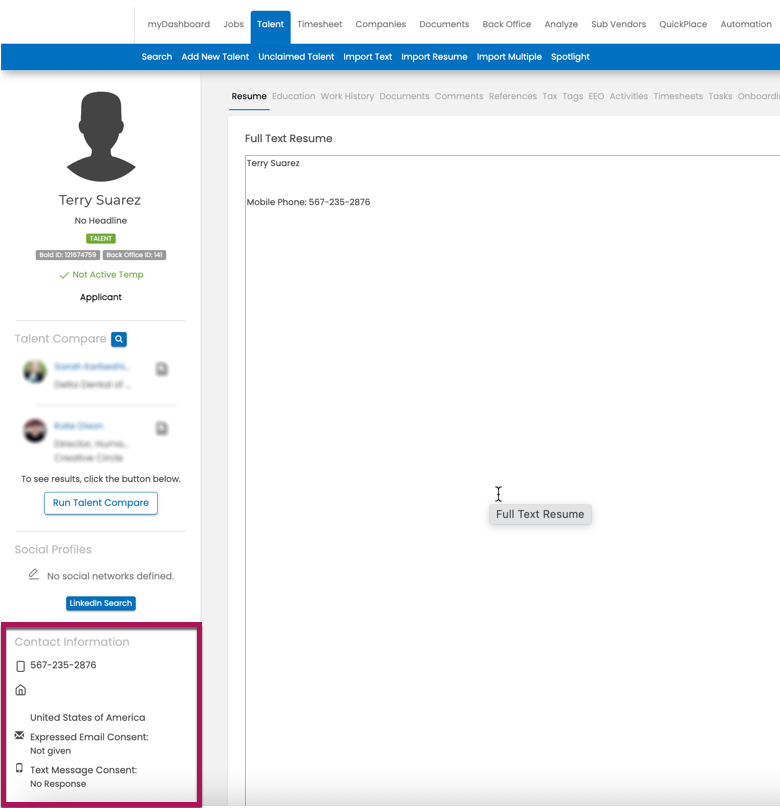Click inside the Full Text Resume text area
The width and height of the screenshot is (780, 808).
click(512, 479)
